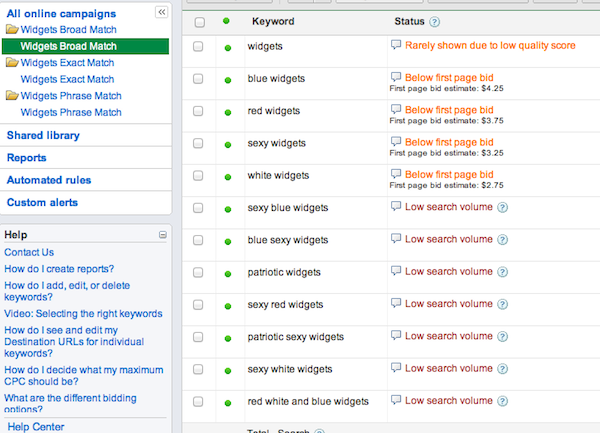
Task: Check the box for sexy widgets keyword
Action: pyautogui.click(x=198, y=143)
